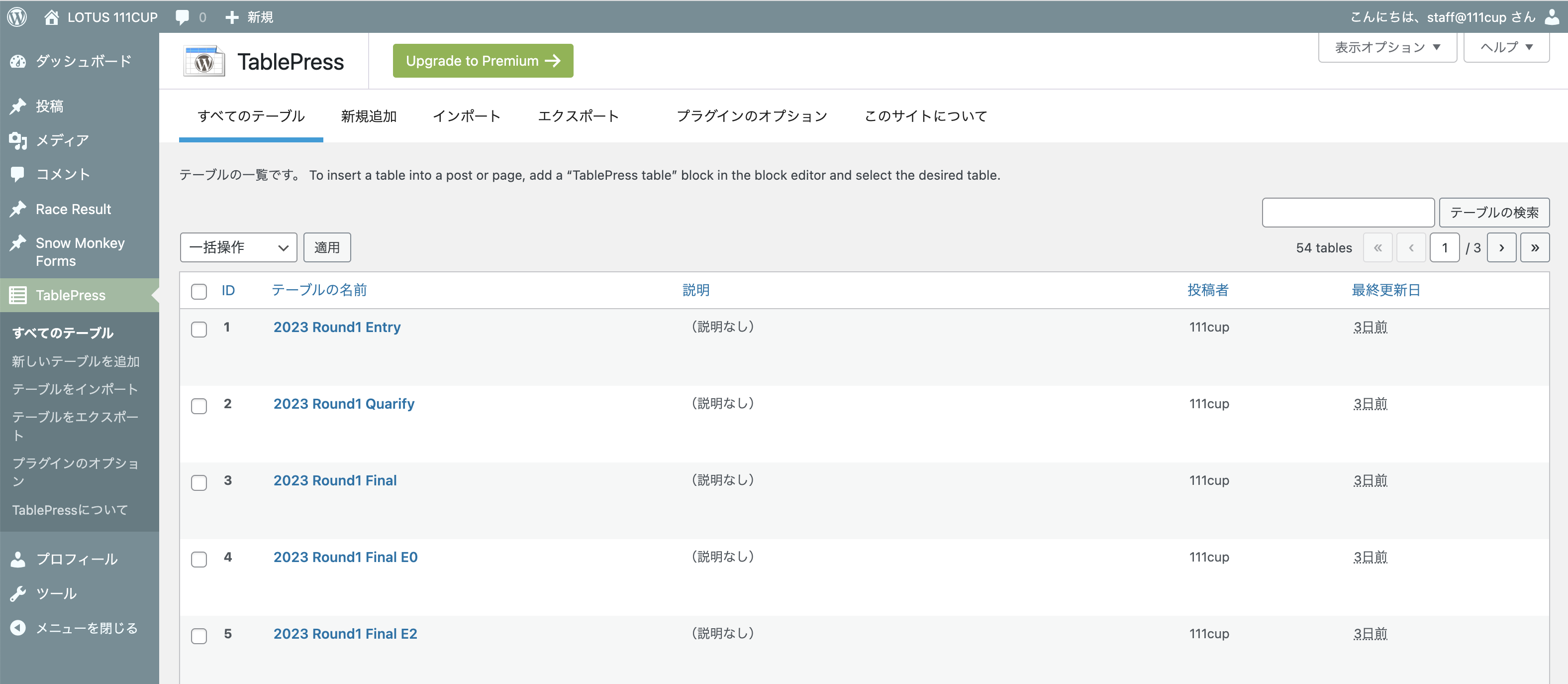Check the box for 2023 Round1 Final E2
The height and width of the screenshot is (684, 1568).
click(199, 636)
